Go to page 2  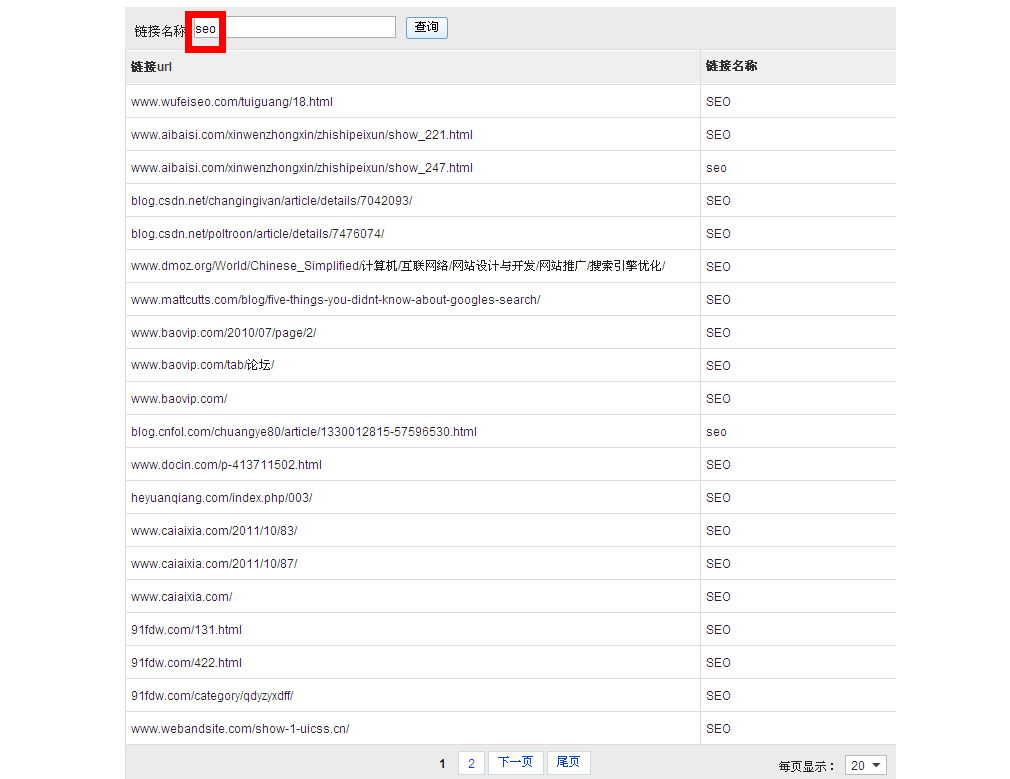pyautogui.click(x=471, y=763)
